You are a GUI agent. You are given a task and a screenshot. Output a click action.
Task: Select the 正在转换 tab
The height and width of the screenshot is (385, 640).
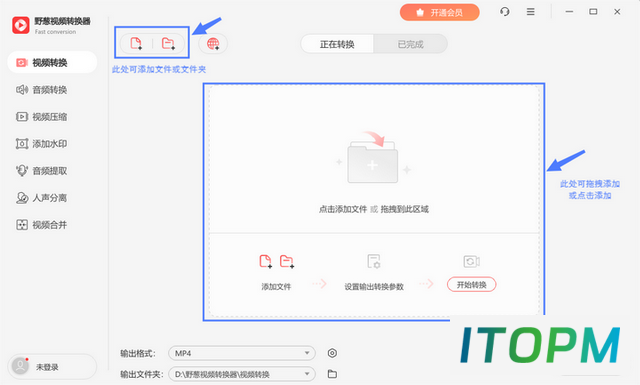click(x=337, y=44)
